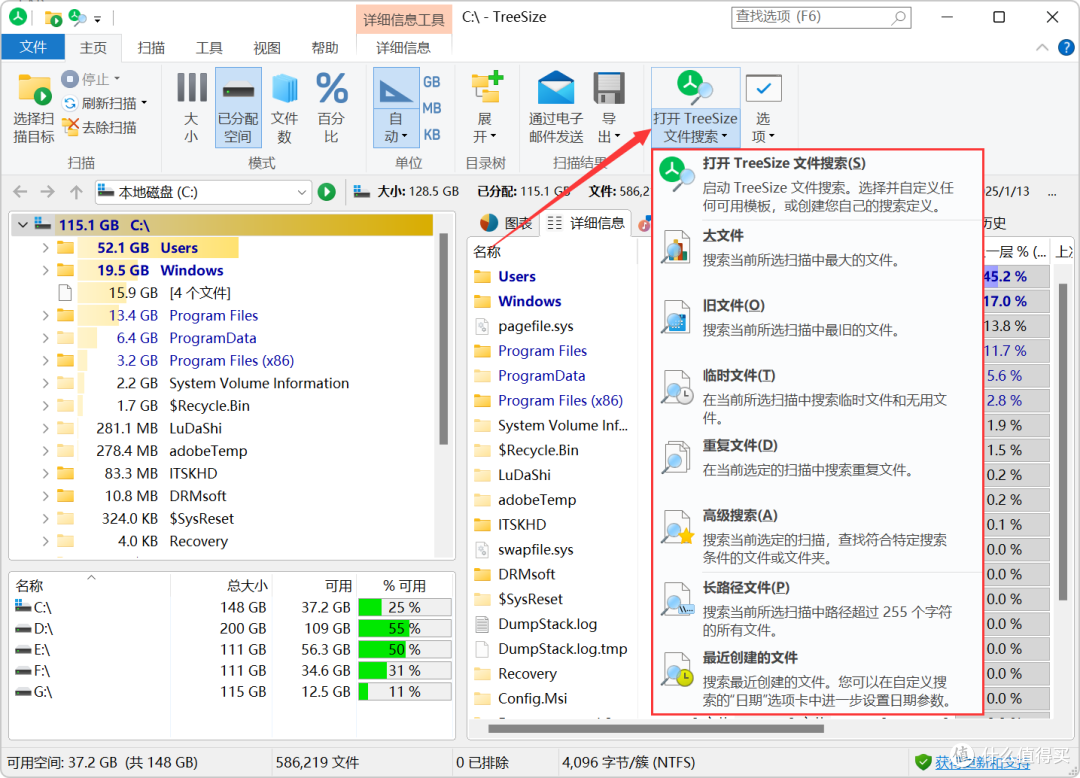Click the forward navigation arrow

(47, 192)
